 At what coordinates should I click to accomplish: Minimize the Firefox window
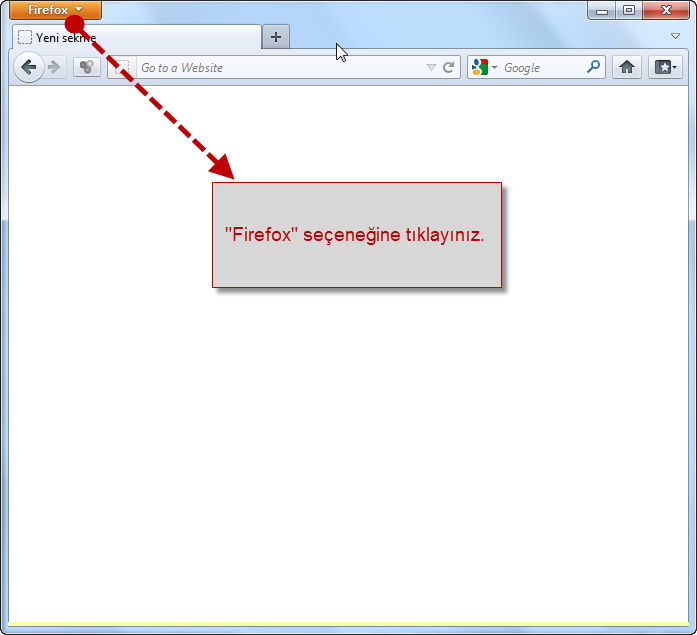pyautogui.click(x=602, y=10)
